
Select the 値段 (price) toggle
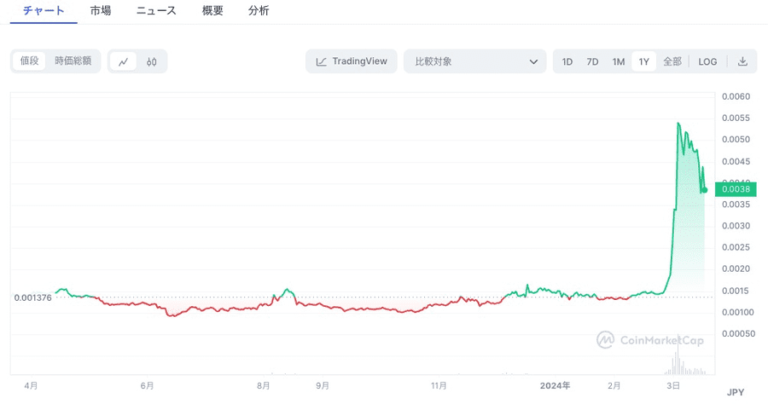pos(29,61)
